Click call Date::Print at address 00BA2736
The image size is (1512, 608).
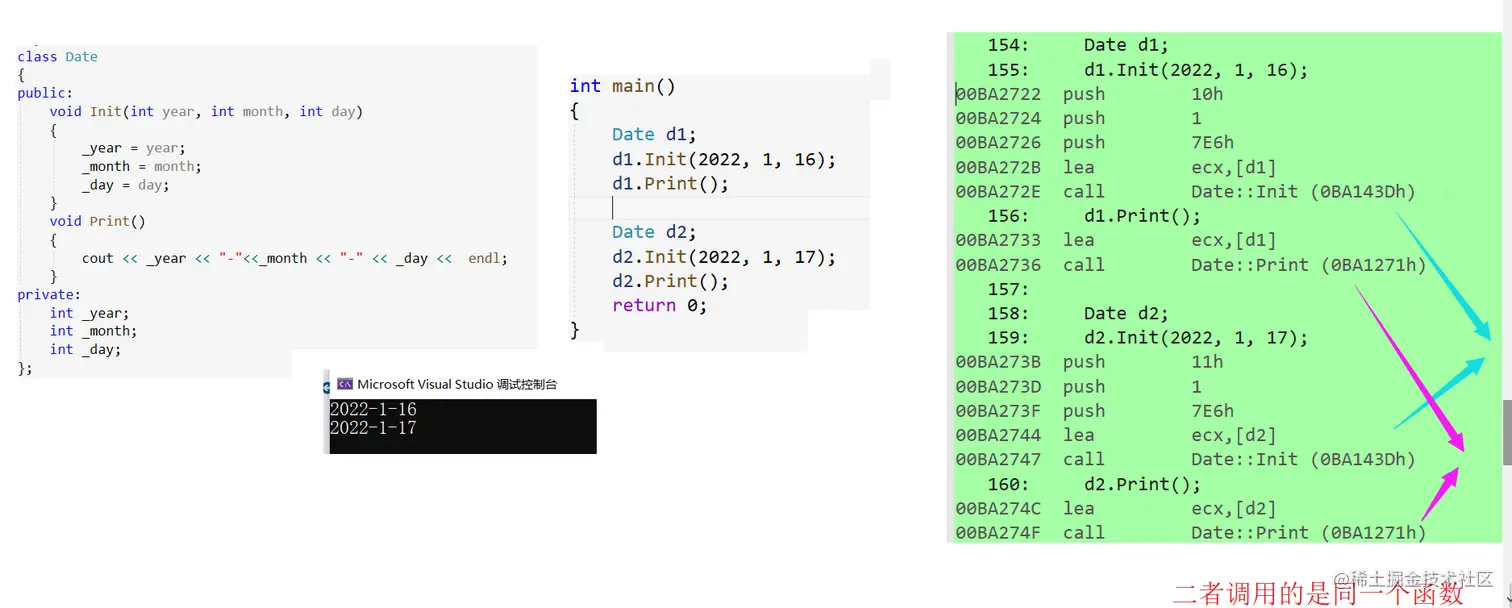[x=1191, y=265]
